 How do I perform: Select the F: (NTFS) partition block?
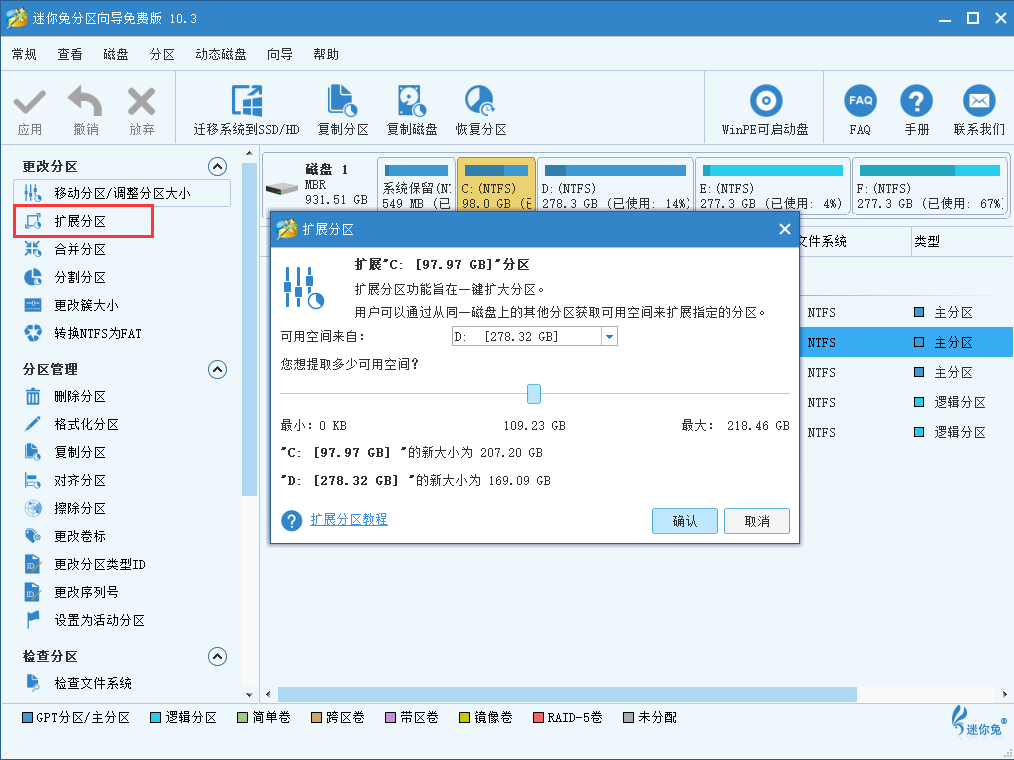point(931,186)
